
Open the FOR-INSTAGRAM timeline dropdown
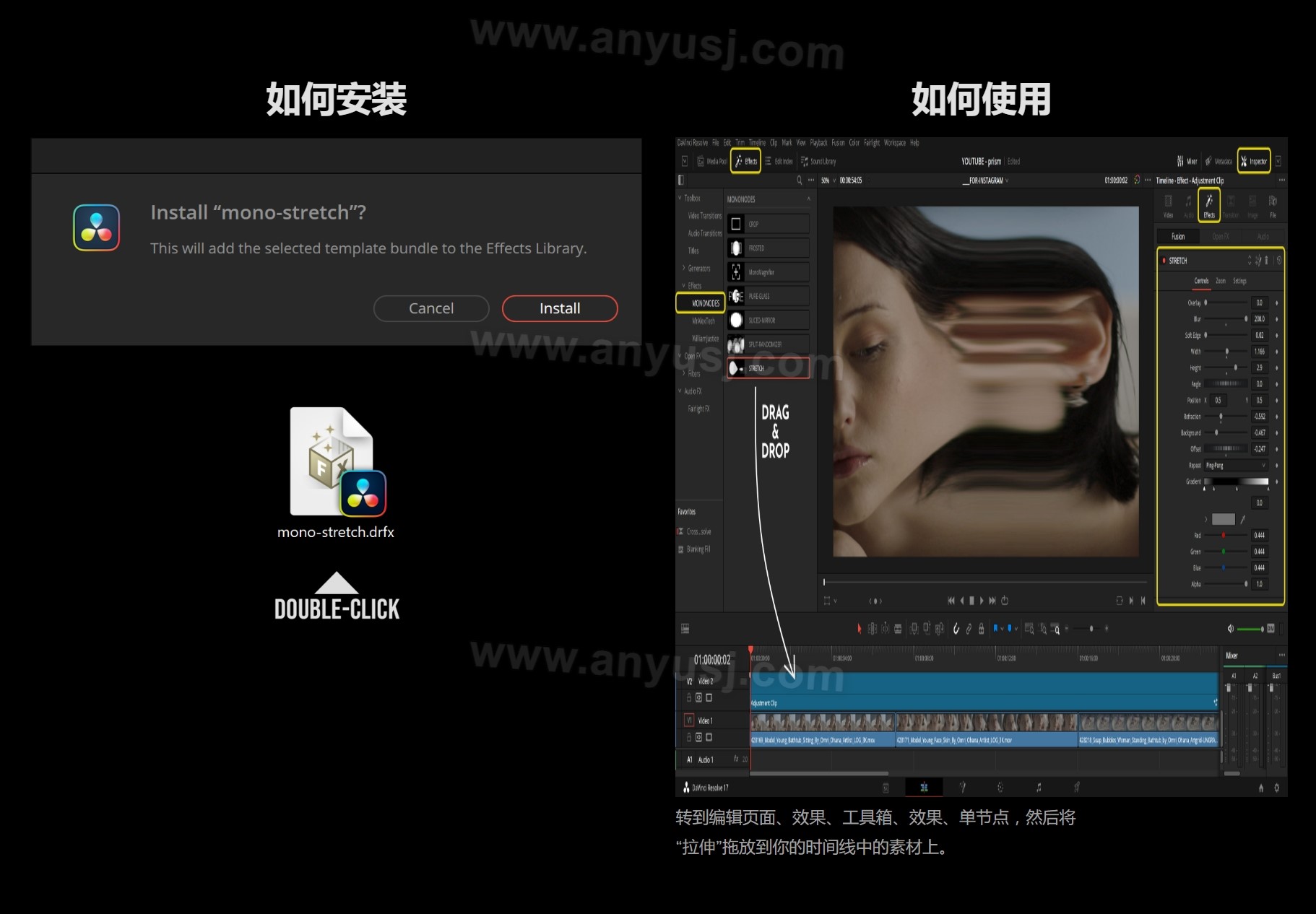(986, 180)
